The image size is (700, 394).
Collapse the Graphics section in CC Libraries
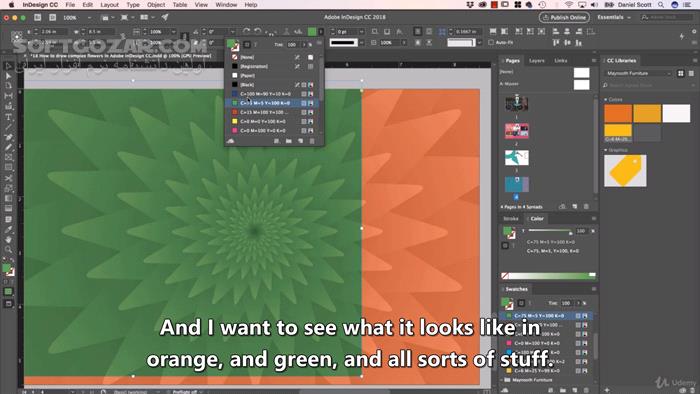(606, 150)
